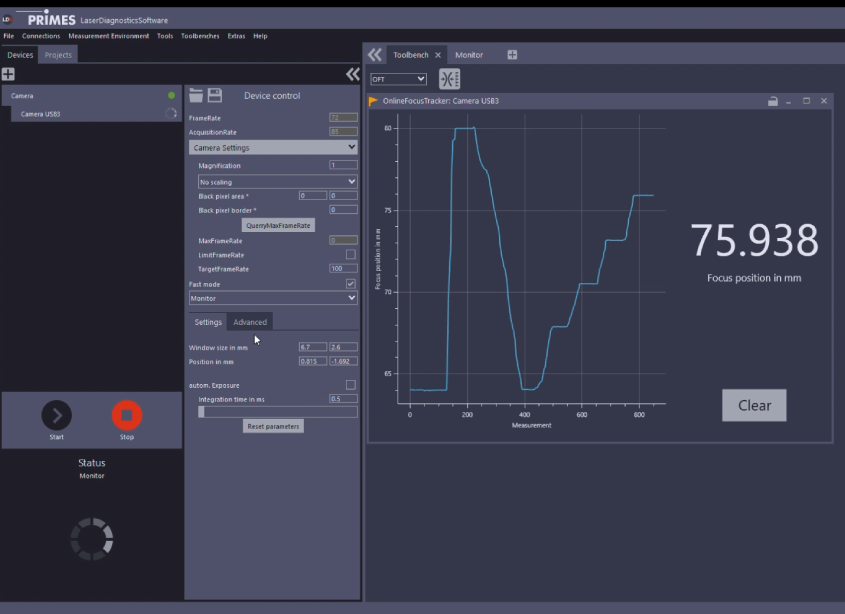The width and height of the screenshot is (845, 614).
Task: Toggle the LimitFrameRate checkbox
Action: tap(351, 254)
